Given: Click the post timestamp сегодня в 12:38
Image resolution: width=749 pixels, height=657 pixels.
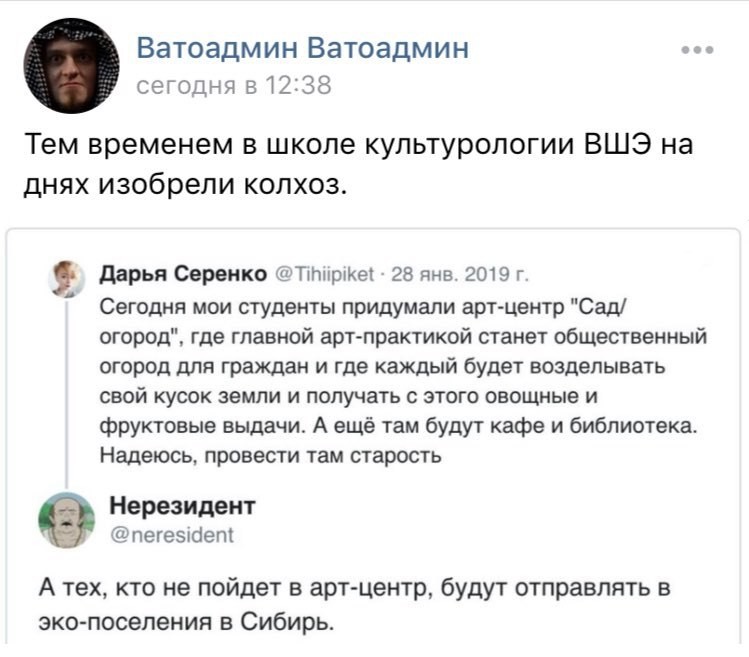Looking at the screenshot, I should coord(233,86).
